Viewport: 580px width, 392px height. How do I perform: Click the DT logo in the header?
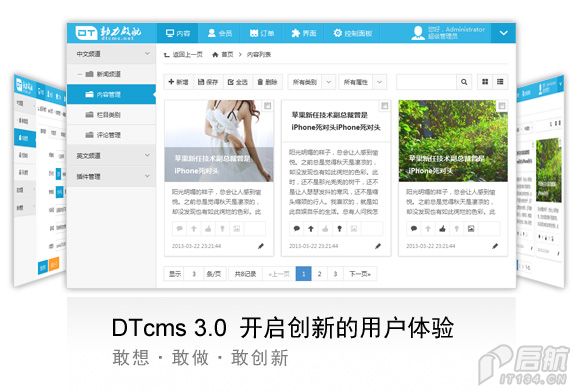tap(108, 33)
